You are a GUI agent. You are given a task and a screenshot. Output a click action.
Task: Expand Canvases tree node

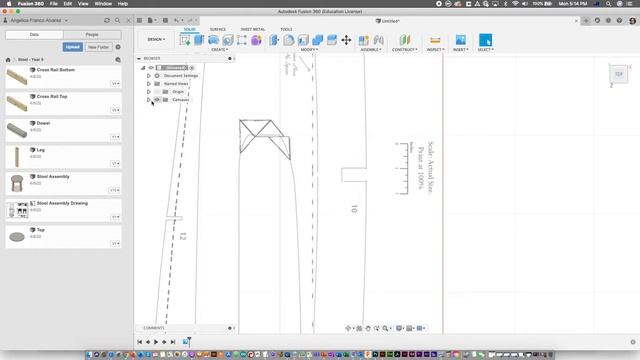pyautogui.click(x=149, y=100)
